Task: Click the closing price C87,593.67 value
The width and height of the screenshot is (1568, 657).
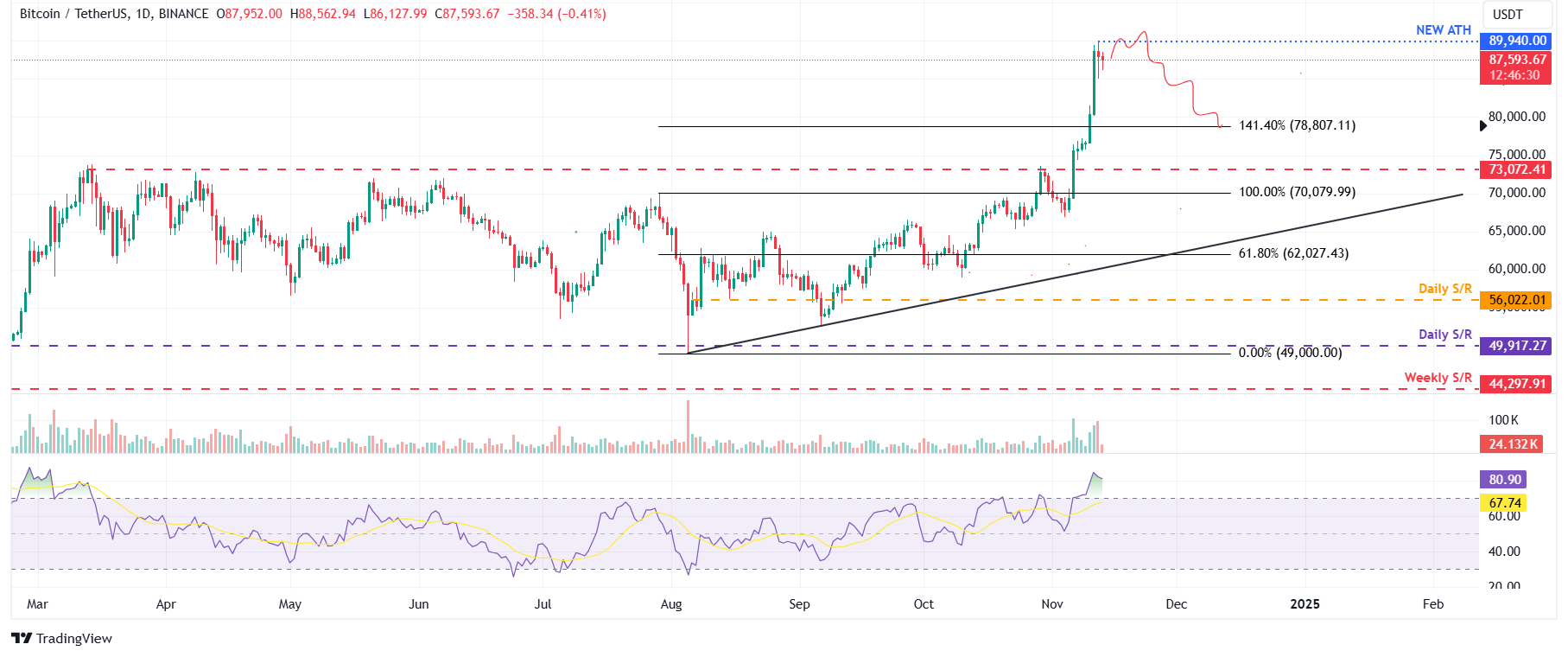Action: point(467,14)
